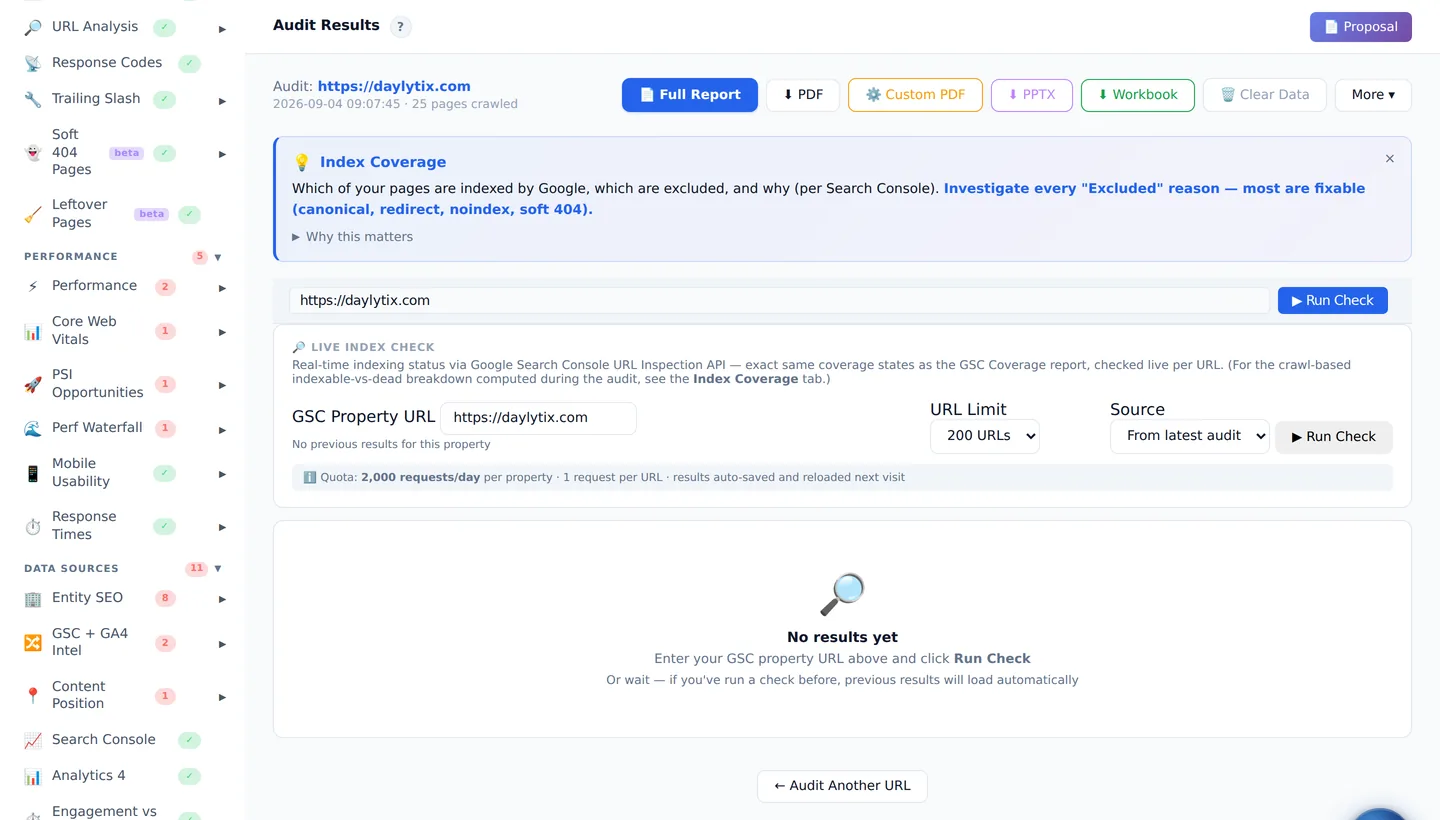
Task: Go to Search Console in sidebar
Action: pyautogui.click(x=104, y=739)
